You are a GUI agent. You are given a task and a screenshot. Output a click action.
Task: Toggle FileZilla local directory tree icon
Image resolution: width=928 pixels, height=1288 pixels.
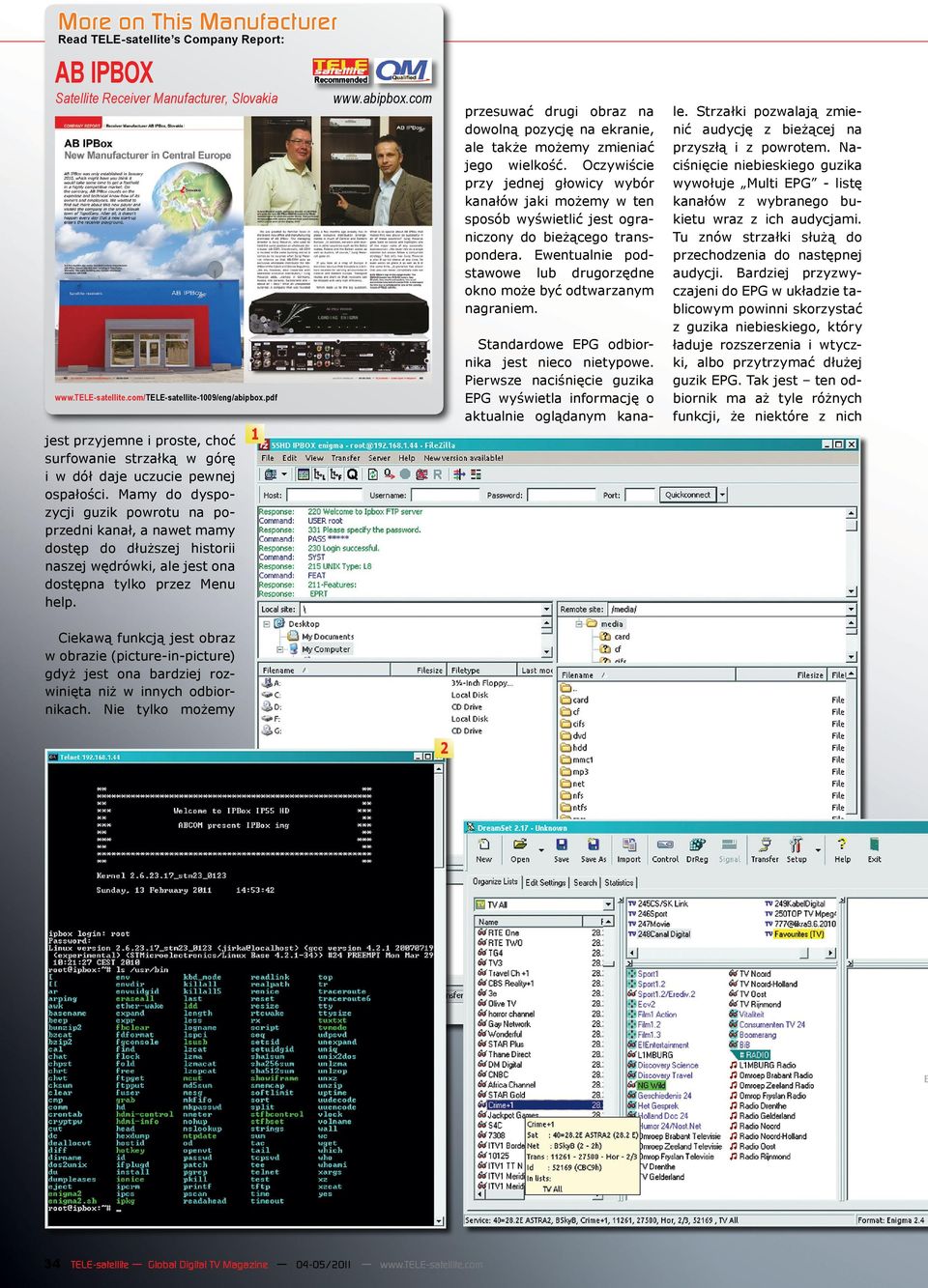coord(319,474)
